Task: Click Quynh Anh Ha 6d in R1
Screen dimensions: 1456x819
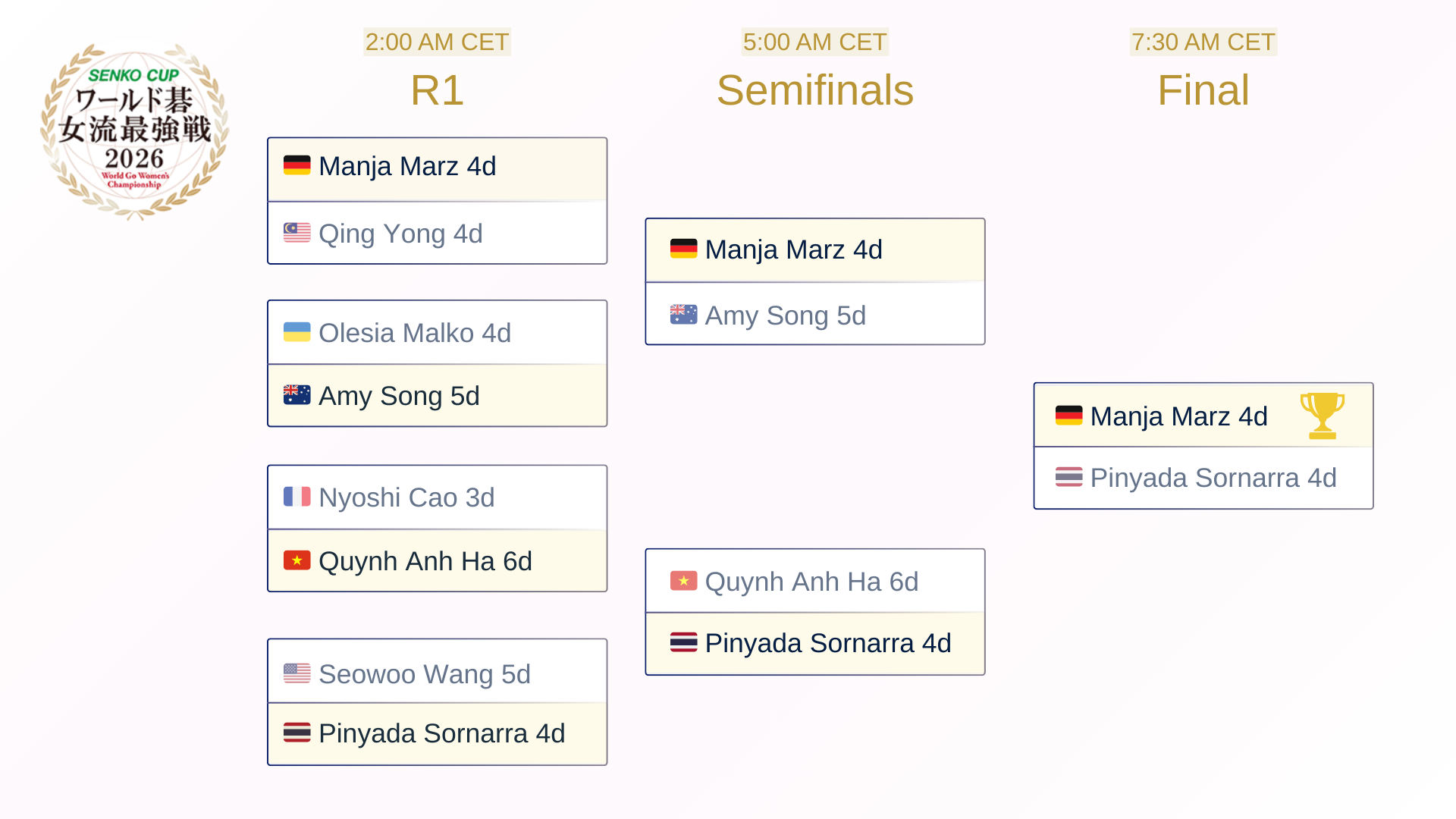Action: [425, 561]
